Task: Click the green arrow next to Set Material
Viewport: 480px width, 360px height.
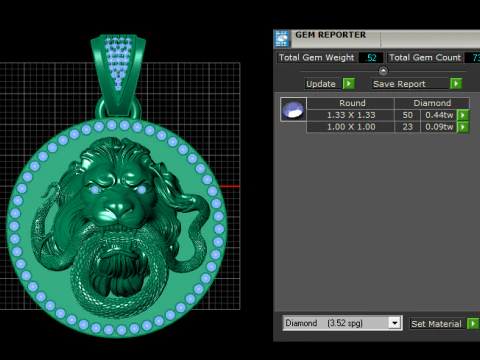Action: coord(473,323)
